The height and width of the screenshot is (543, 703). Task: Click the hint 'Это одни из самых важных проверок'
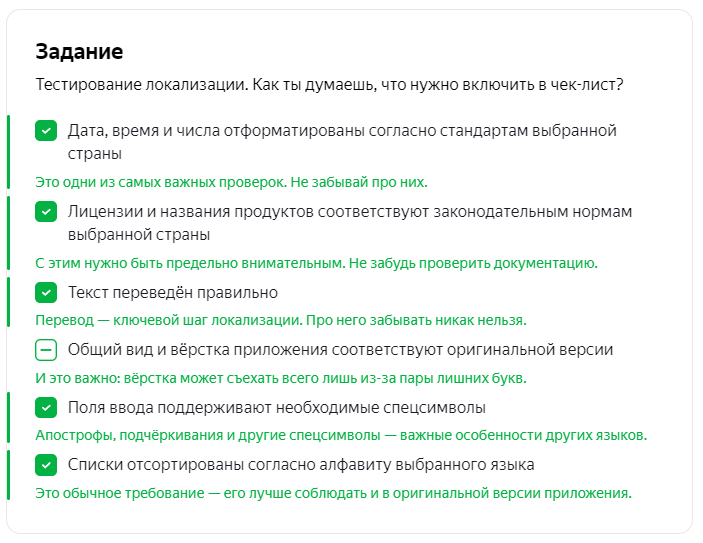(x=231, y=182)
